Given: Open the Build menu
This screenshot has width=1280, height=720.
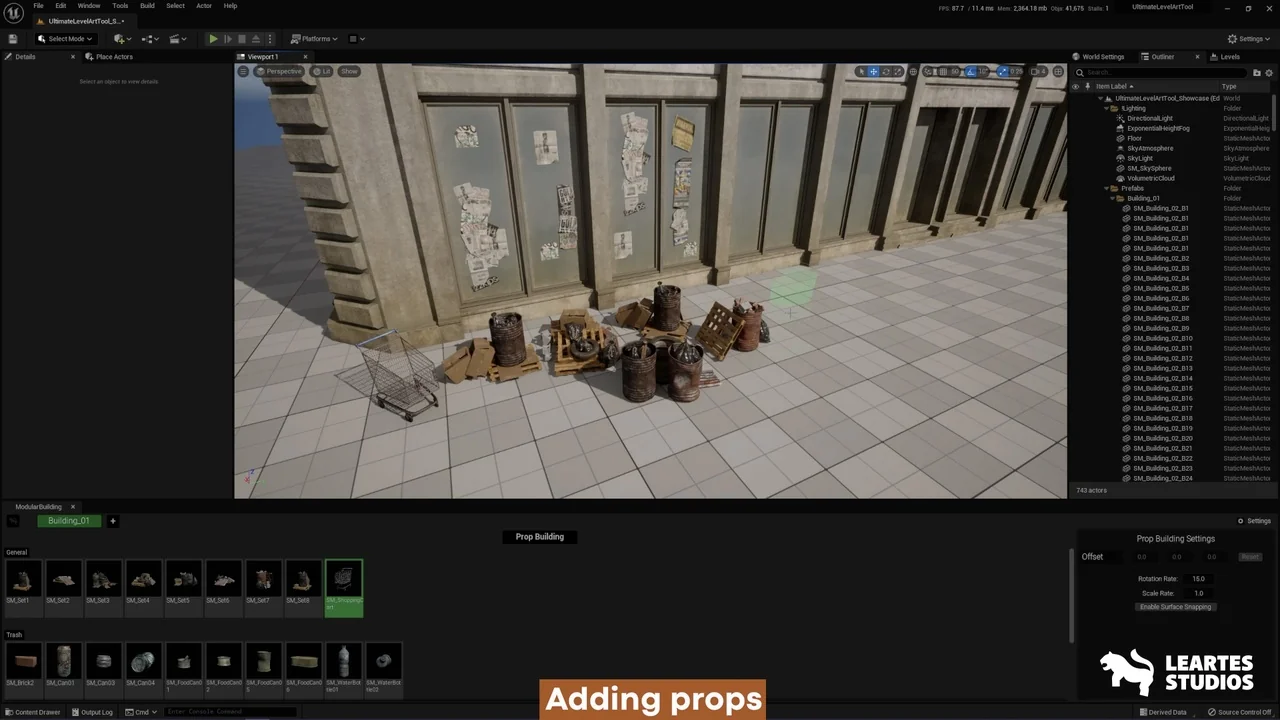Looking at the screenshot, I should (147, 6).
